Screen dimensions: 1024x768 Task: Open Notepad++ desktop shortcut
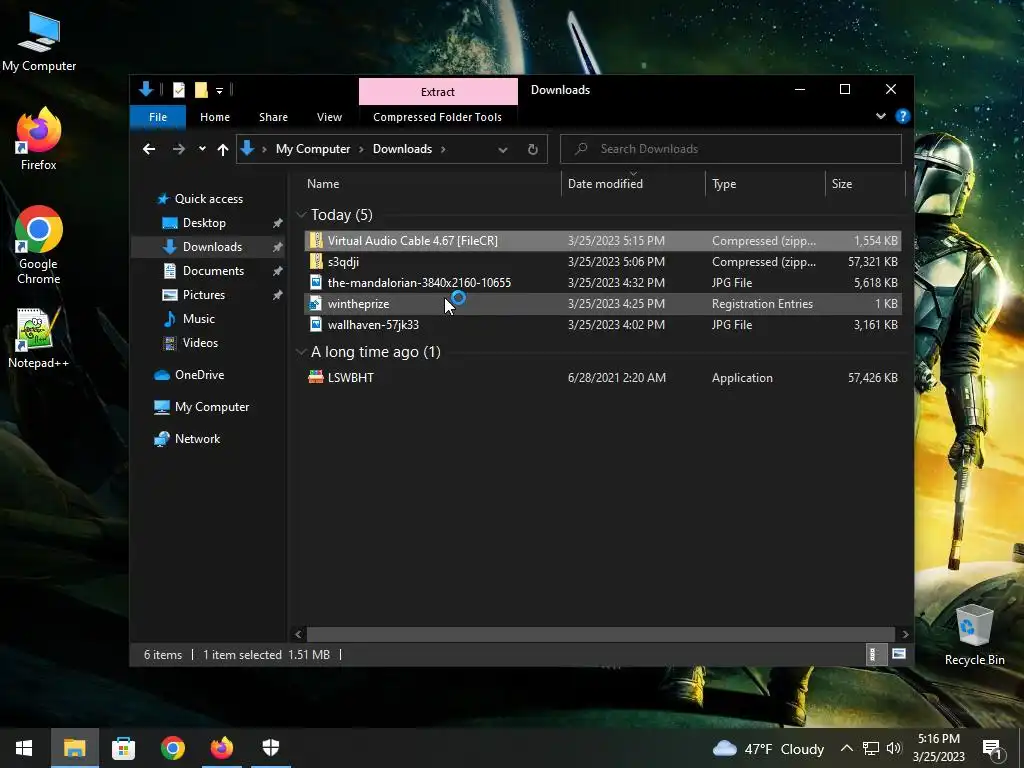[x=39, y=338]
